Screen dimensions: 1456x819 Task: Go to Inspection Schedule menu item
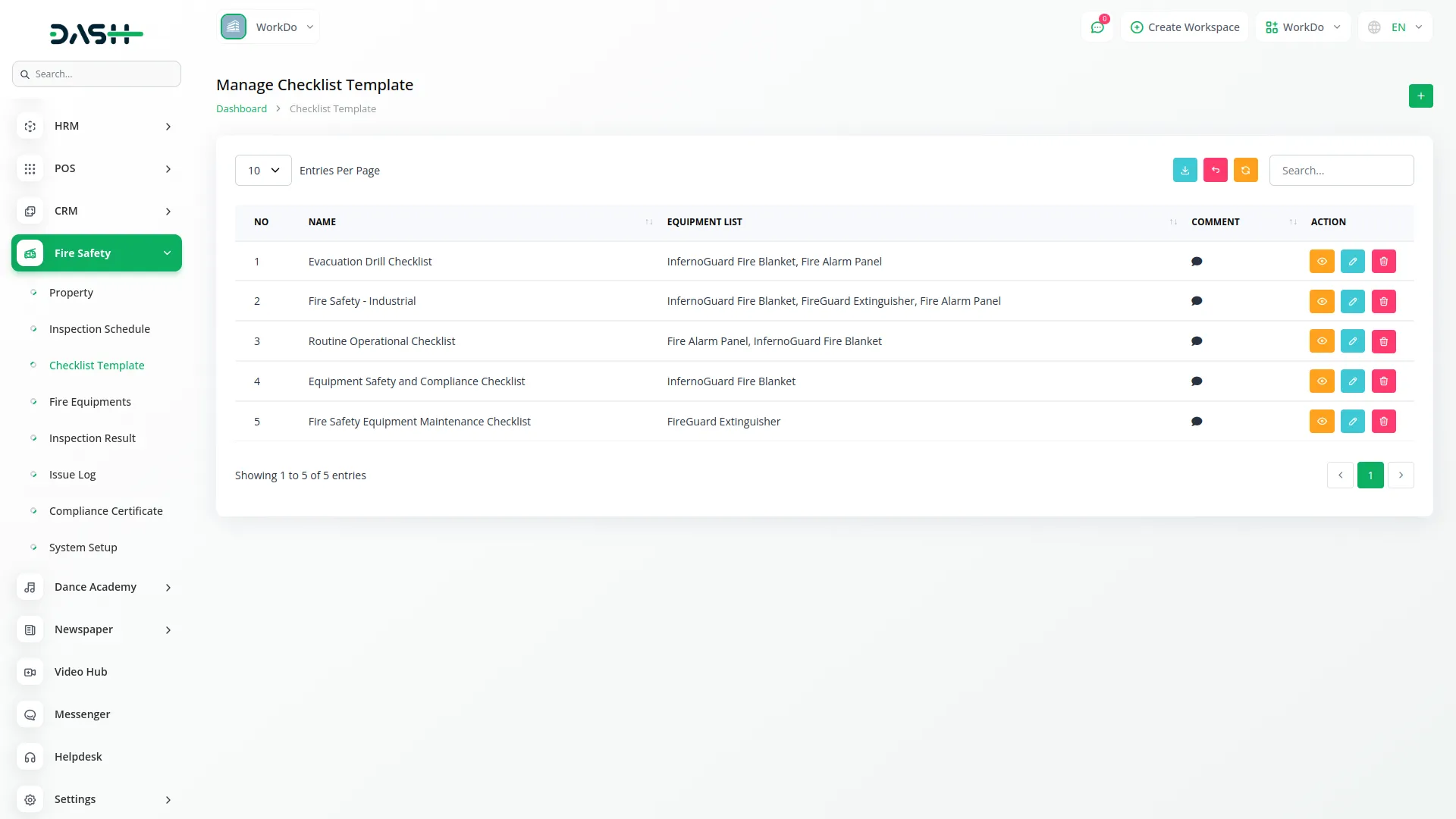point(99,329)
